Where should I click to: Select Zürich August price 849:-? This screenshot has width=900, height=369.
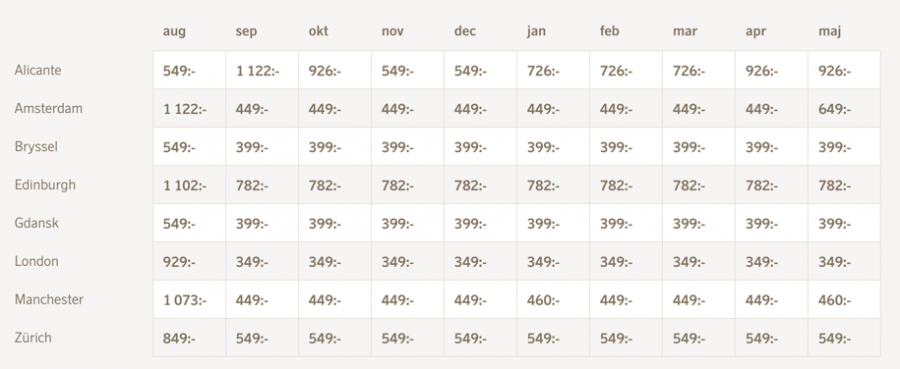[179, 339]
